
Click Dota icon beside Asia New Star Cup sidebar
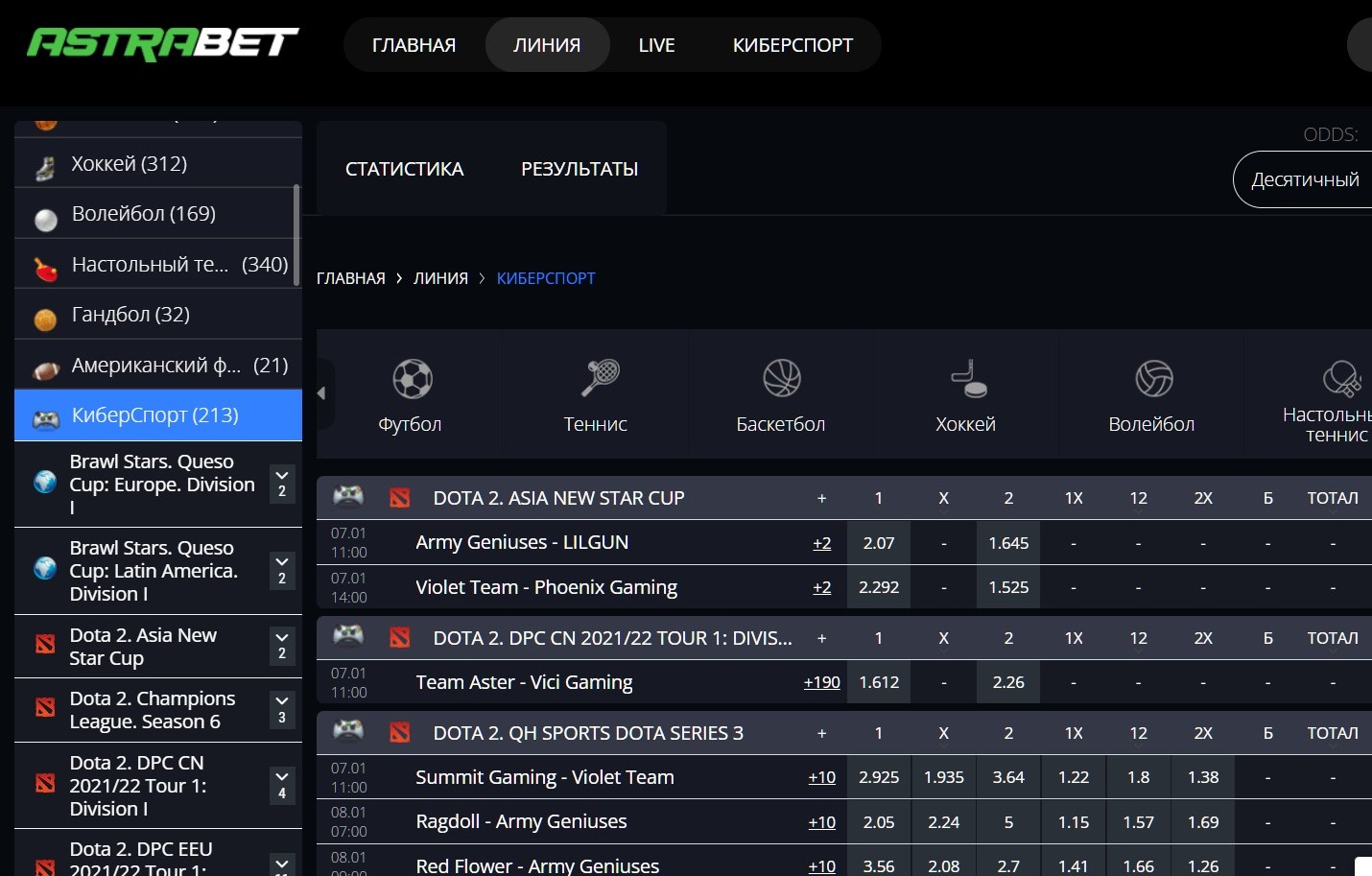click(x=45, y=644)
